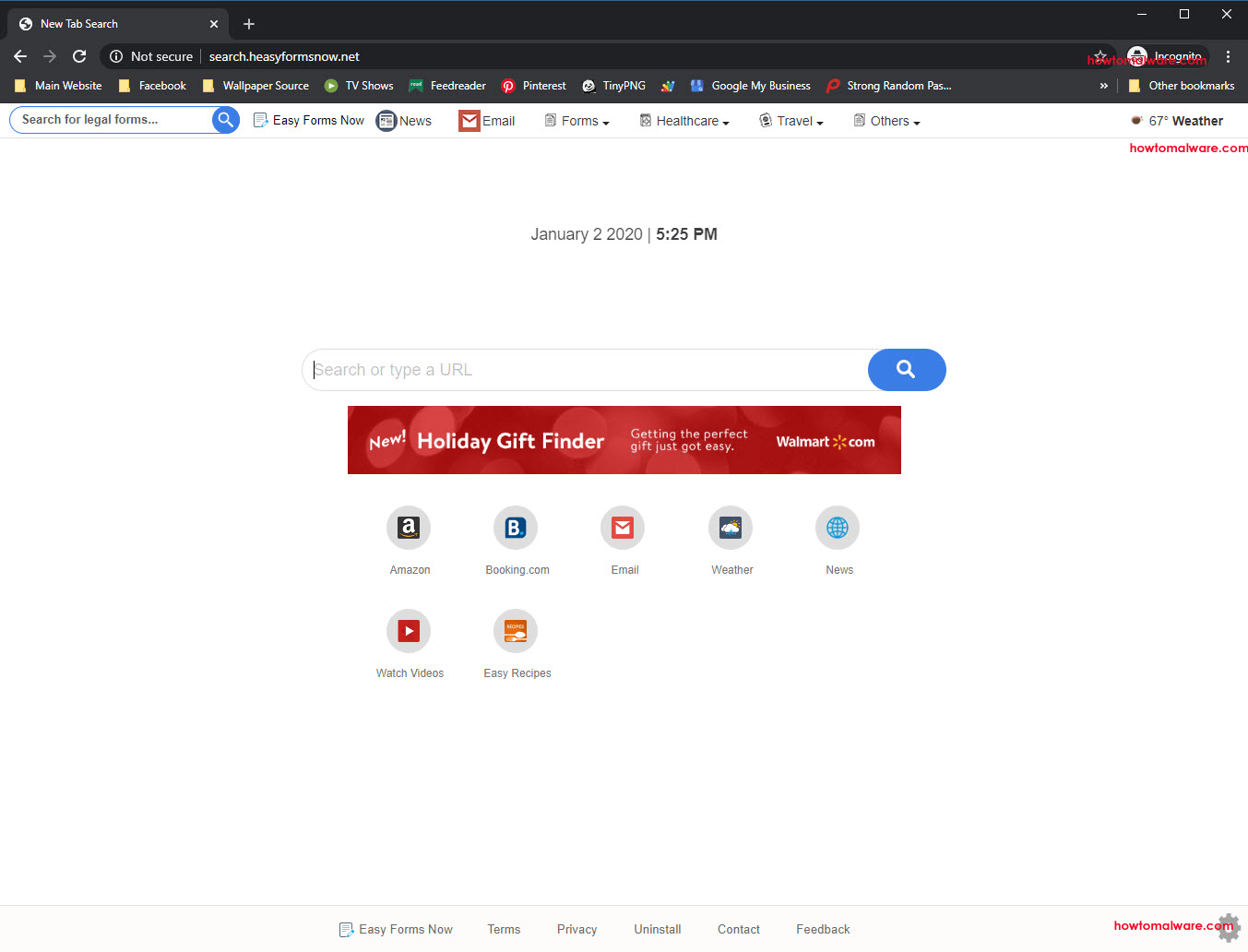
Task: Expand the Healthcare dropdown
Action: pos(684,121)
